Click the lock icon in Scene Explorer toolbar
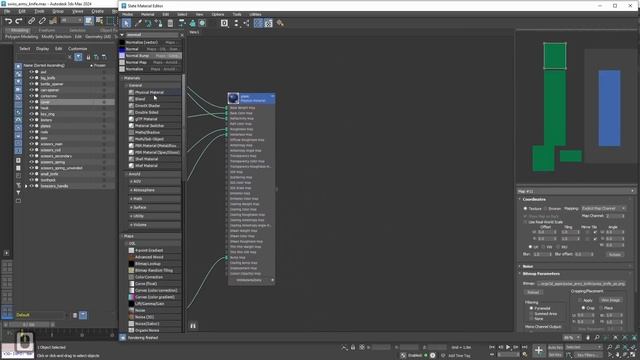This screenshot has height=360, width=640. (88, 57)
